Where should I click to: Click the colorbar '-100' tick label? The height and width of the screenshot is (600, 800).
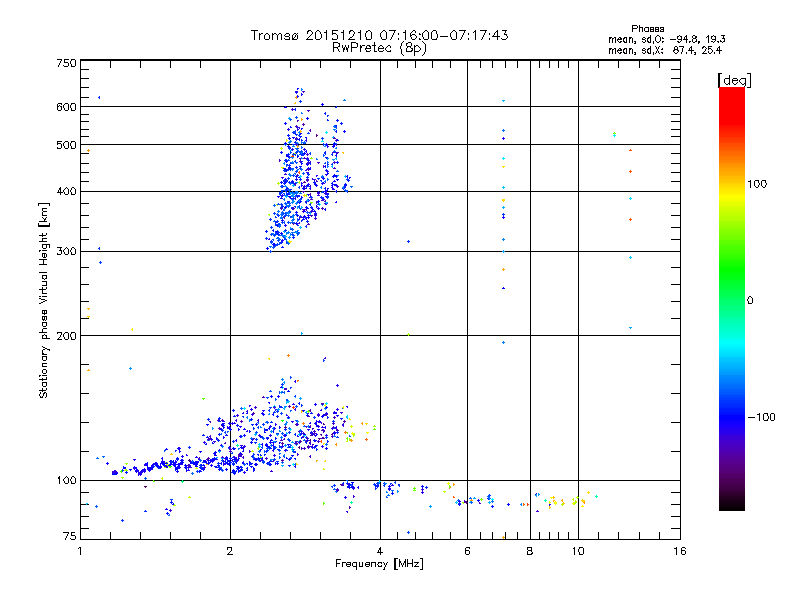pos(761,417)
